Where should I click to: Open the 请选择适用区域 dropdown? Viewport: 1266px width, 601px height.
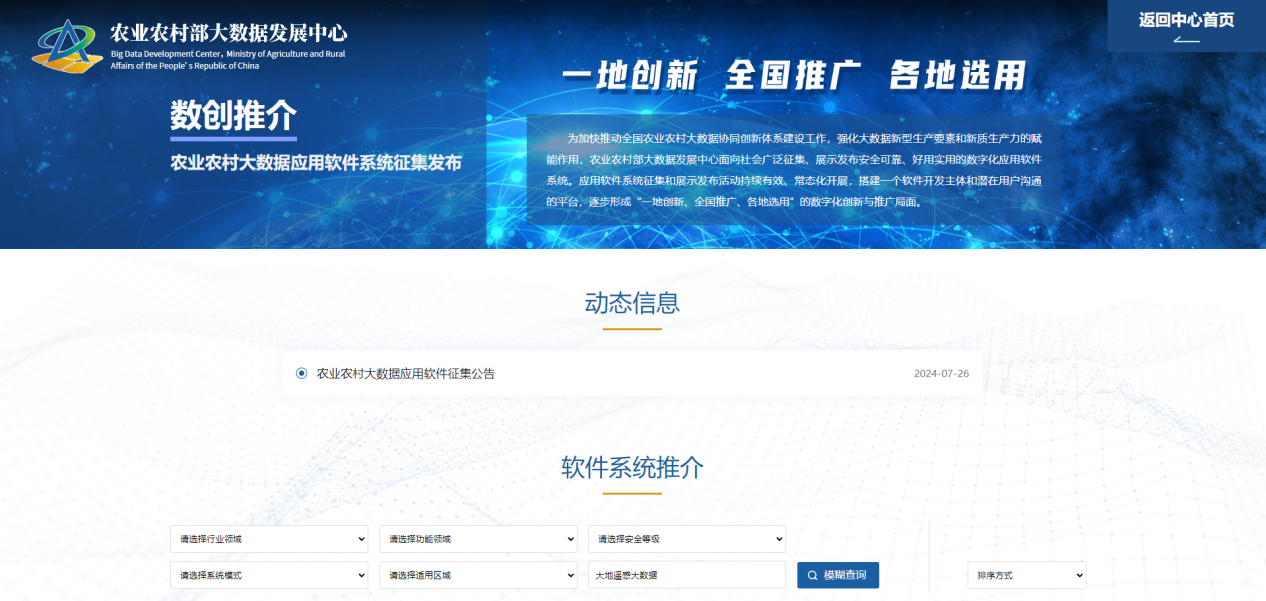pyautogui.click(x=477, y=575)
